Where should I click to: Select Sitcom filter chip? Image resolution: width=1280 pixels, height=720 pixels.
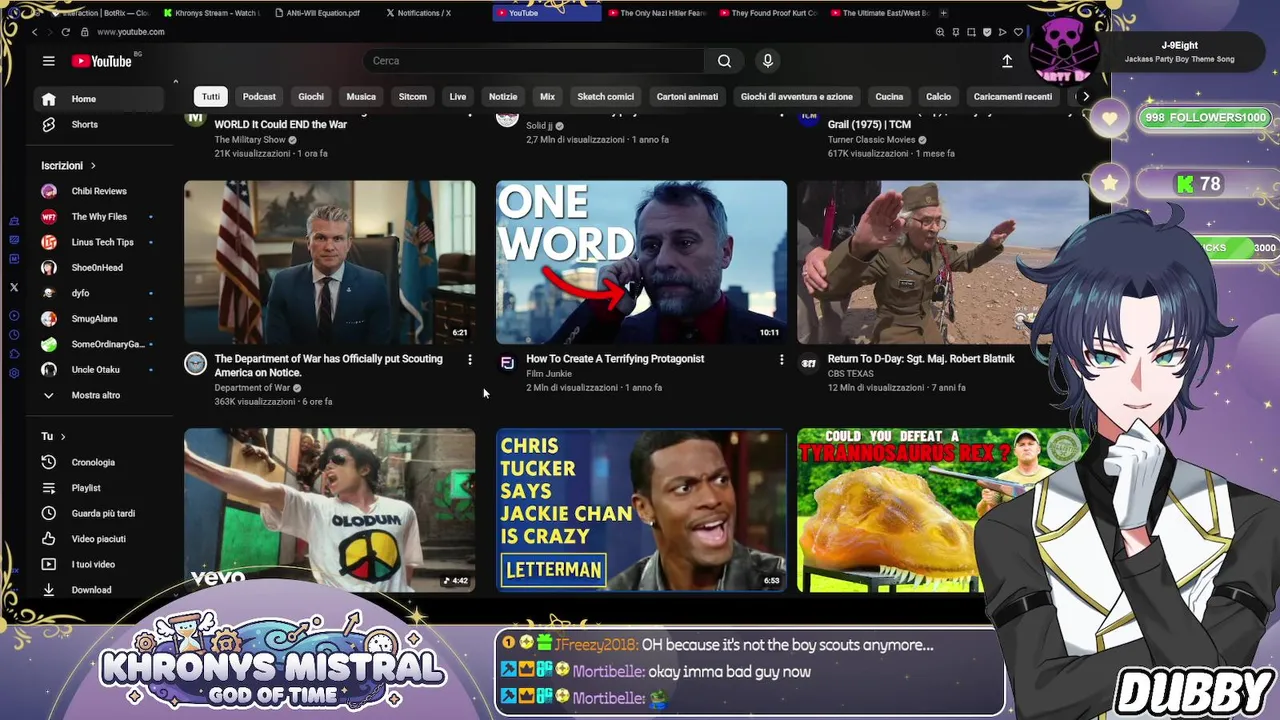pos(413,97)
